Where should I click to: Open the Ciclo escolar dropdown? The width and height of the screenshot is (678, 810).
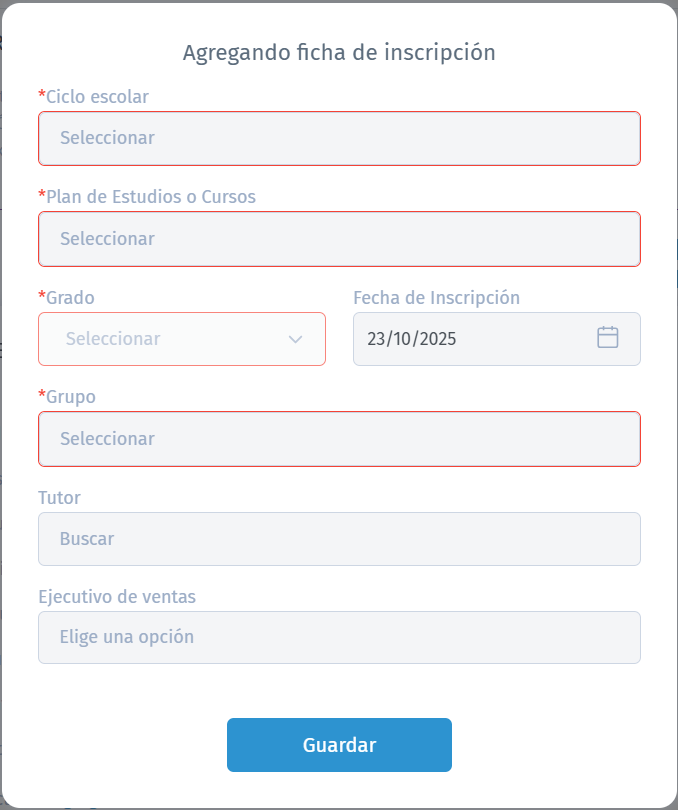click(339, 138)
